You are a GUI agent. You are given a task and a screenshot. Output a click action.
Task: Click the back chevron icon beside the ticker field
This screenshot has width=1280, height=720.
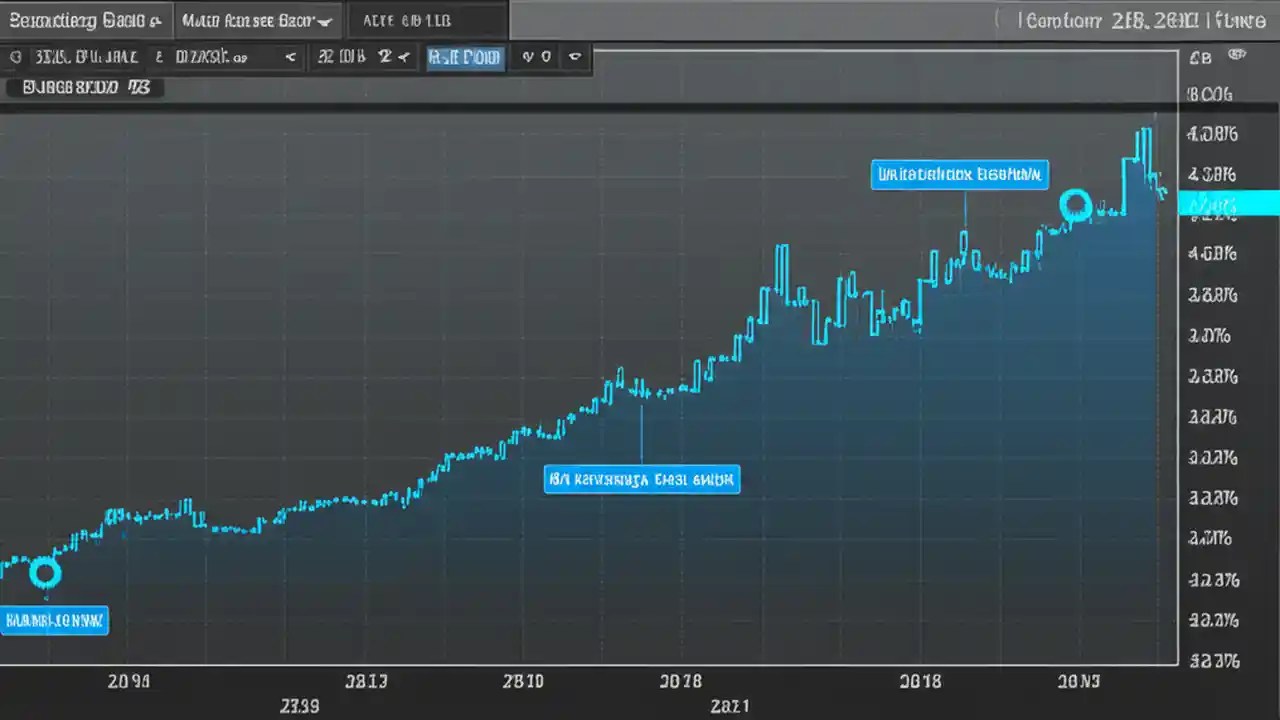click(x=290, y=57)
